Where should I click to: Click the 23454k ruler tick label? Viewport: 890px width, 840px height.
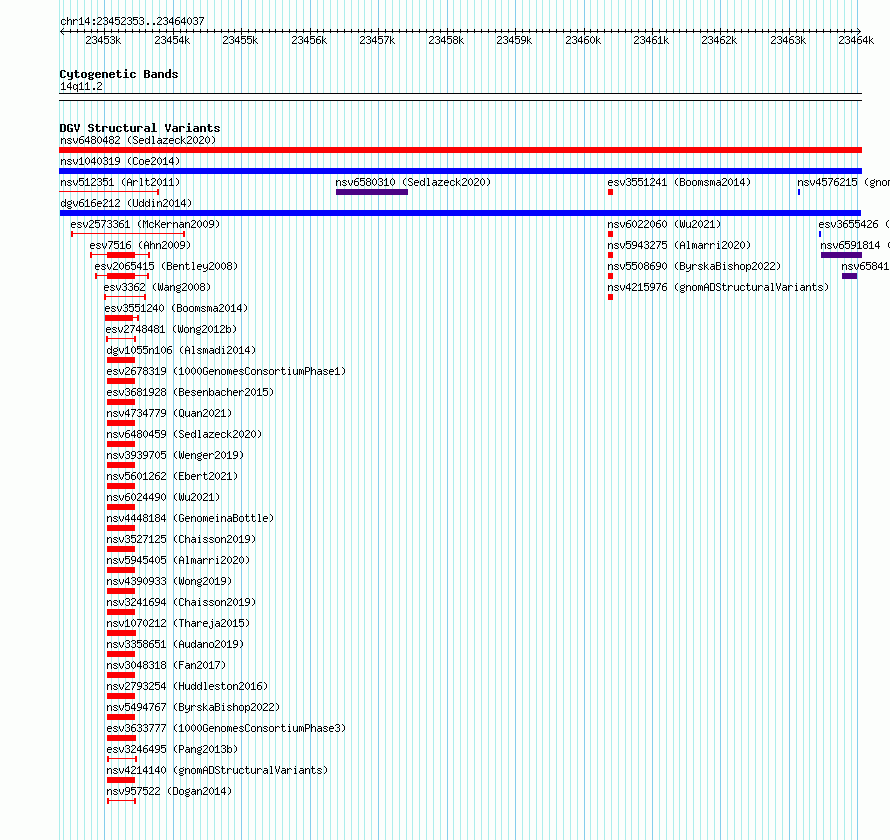(x=172, y=40)
